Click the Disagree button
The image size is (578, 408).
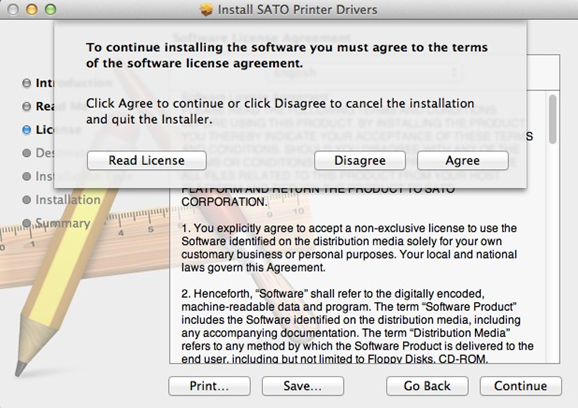(360, 161)
